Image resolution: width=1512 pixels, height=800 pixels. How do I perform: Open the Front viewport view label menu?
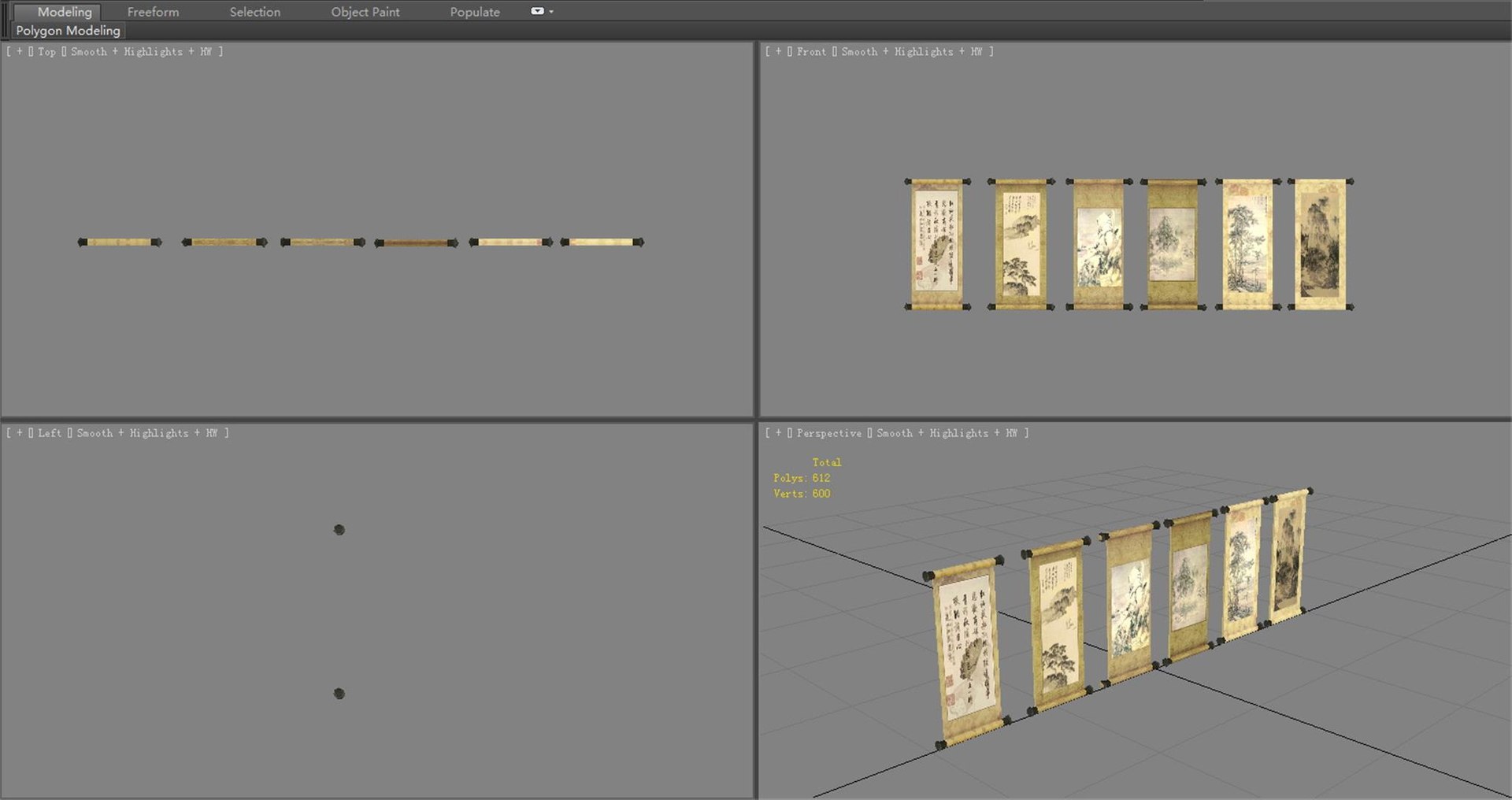coord(811,51)
